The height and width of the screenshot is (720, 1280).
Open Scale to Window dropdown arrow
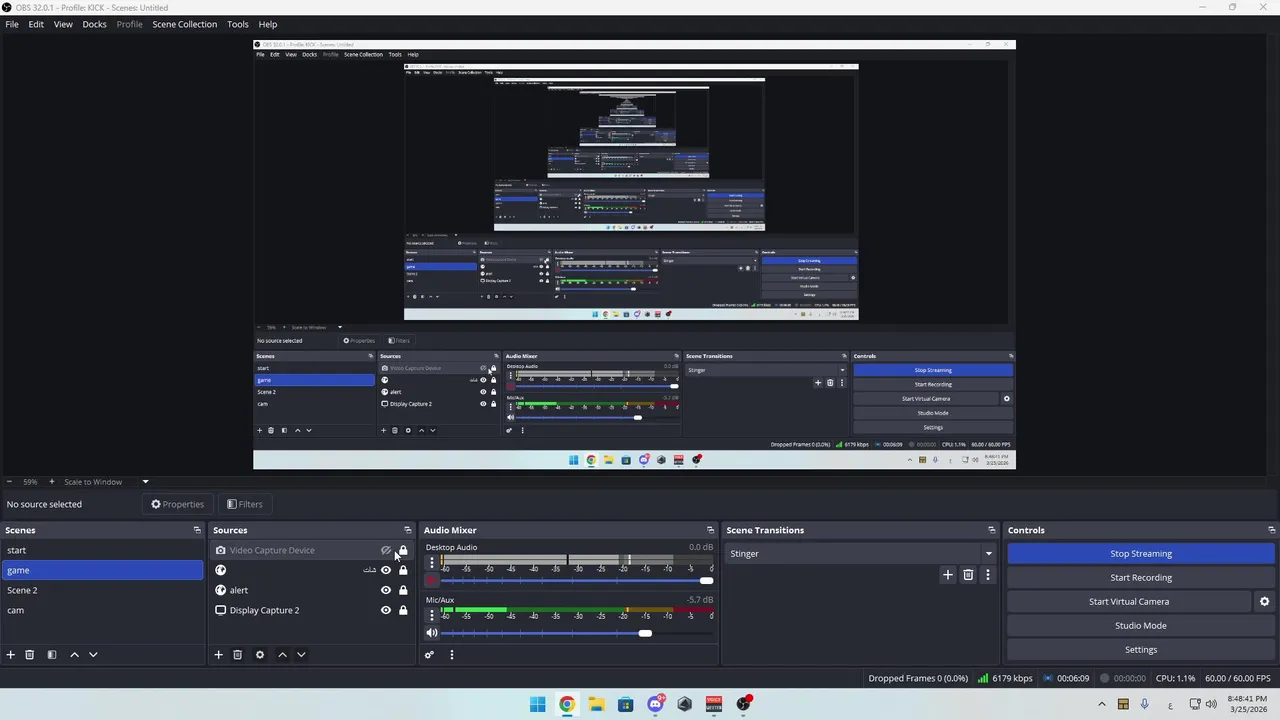pos(145,482)
